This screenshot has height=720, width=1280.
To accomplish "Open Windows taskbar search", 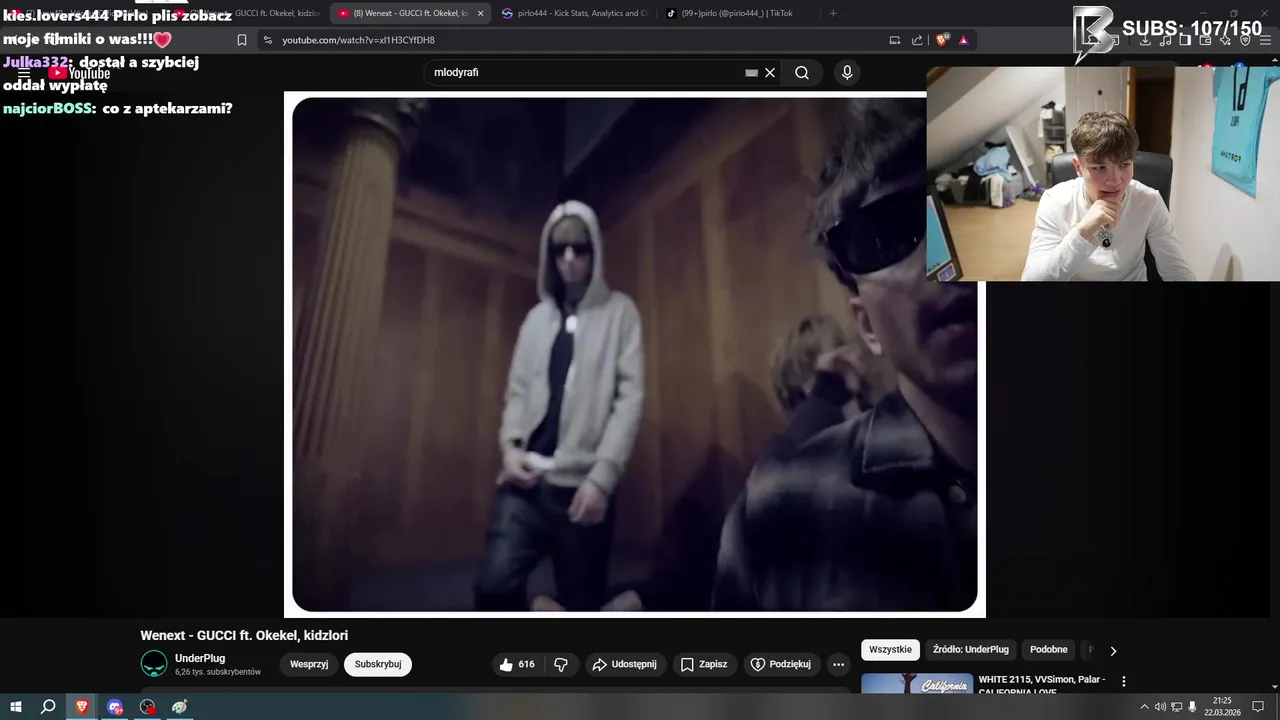I will 48,707.
